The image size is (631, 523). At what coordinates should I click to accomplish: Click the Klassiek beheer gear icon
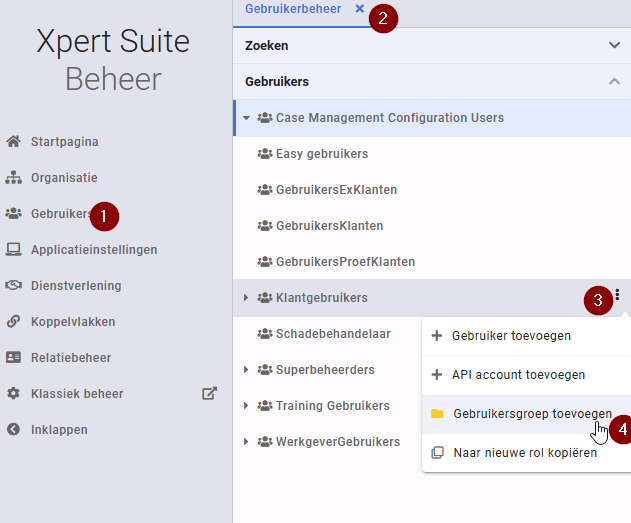click(x=13, y=393)
